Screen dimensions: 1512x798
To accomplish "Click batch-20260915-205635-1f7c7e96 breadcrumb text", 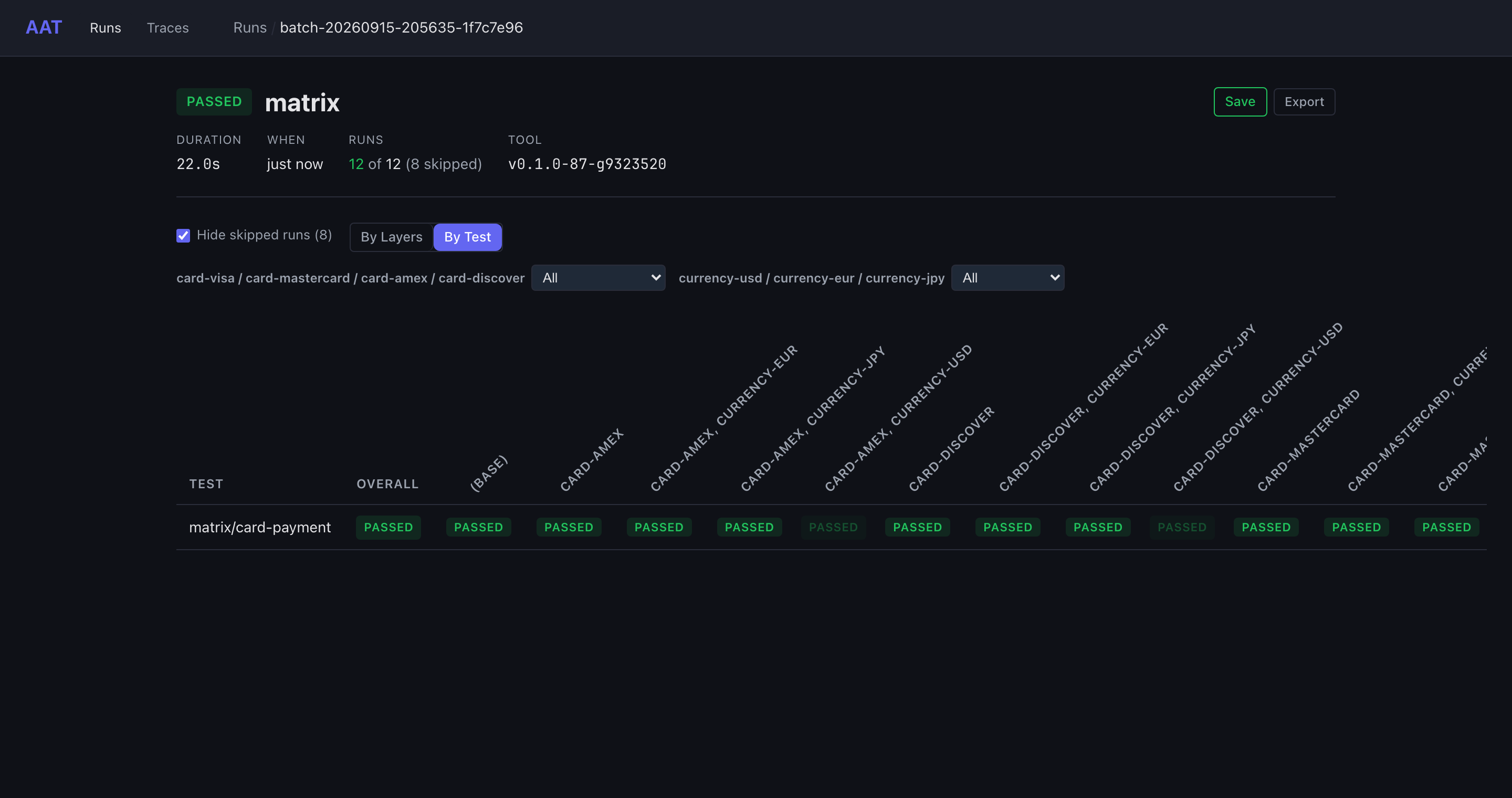I will [401, 28].
